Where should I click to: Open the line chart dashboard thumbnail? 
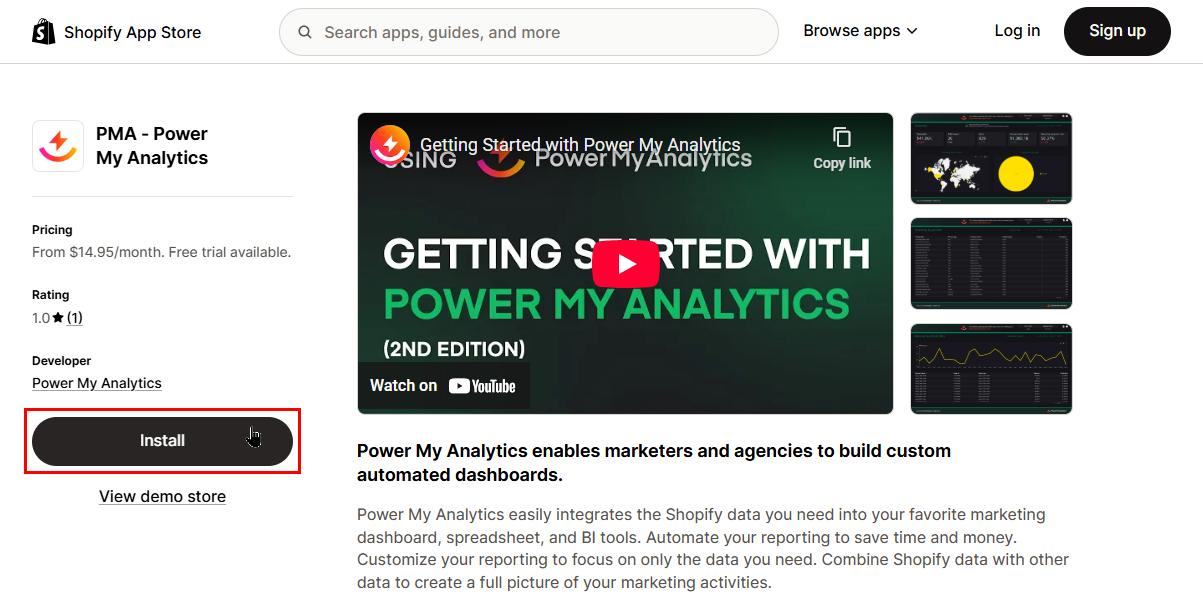(x=991, y=368)
